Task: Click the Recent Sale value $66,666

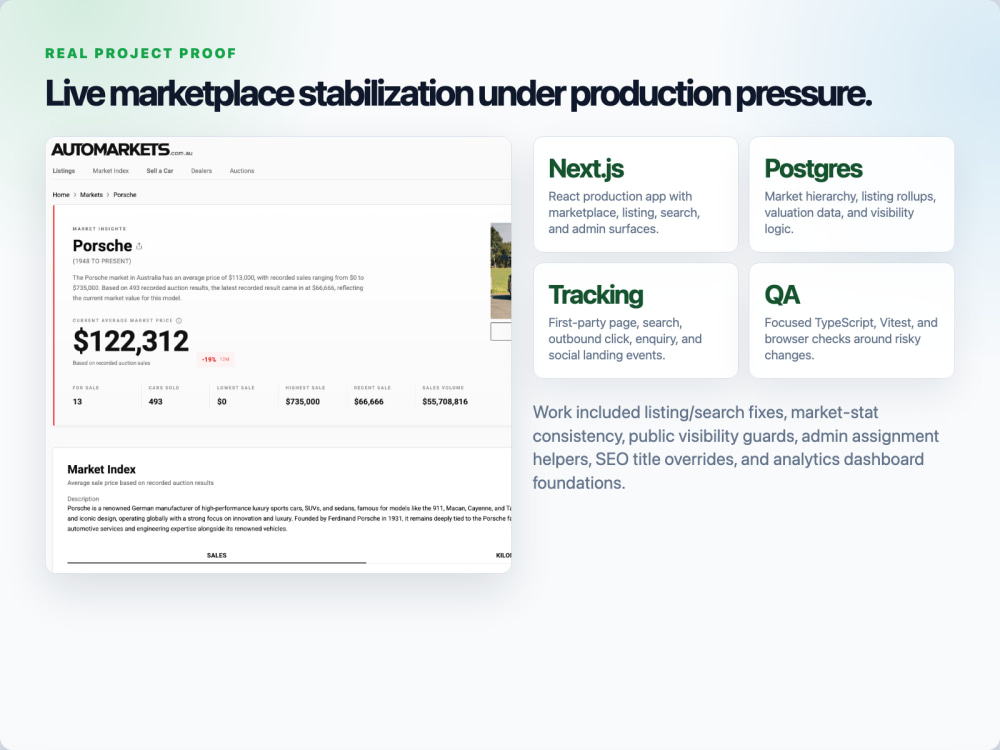Action: (369, 402)
